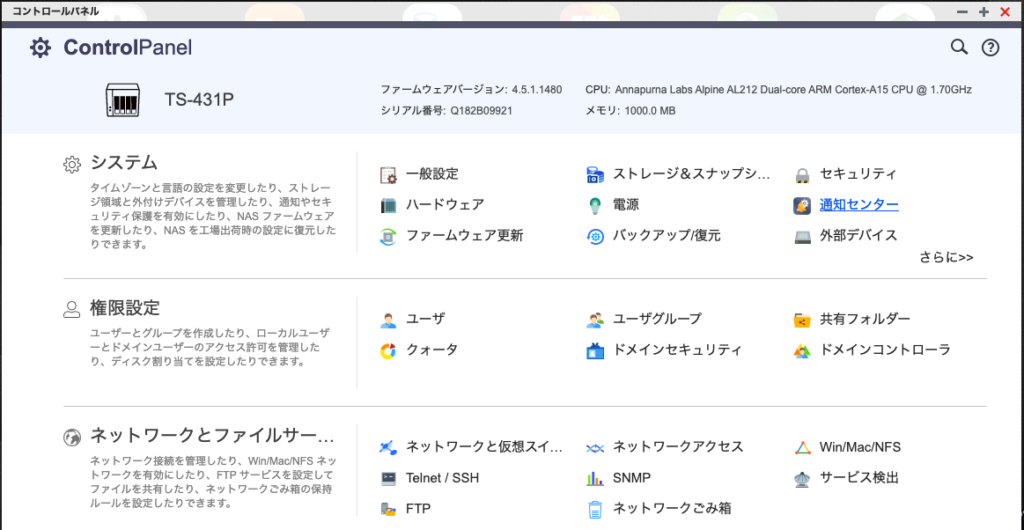Click the システム section gear icon

(x=72, y=164)
